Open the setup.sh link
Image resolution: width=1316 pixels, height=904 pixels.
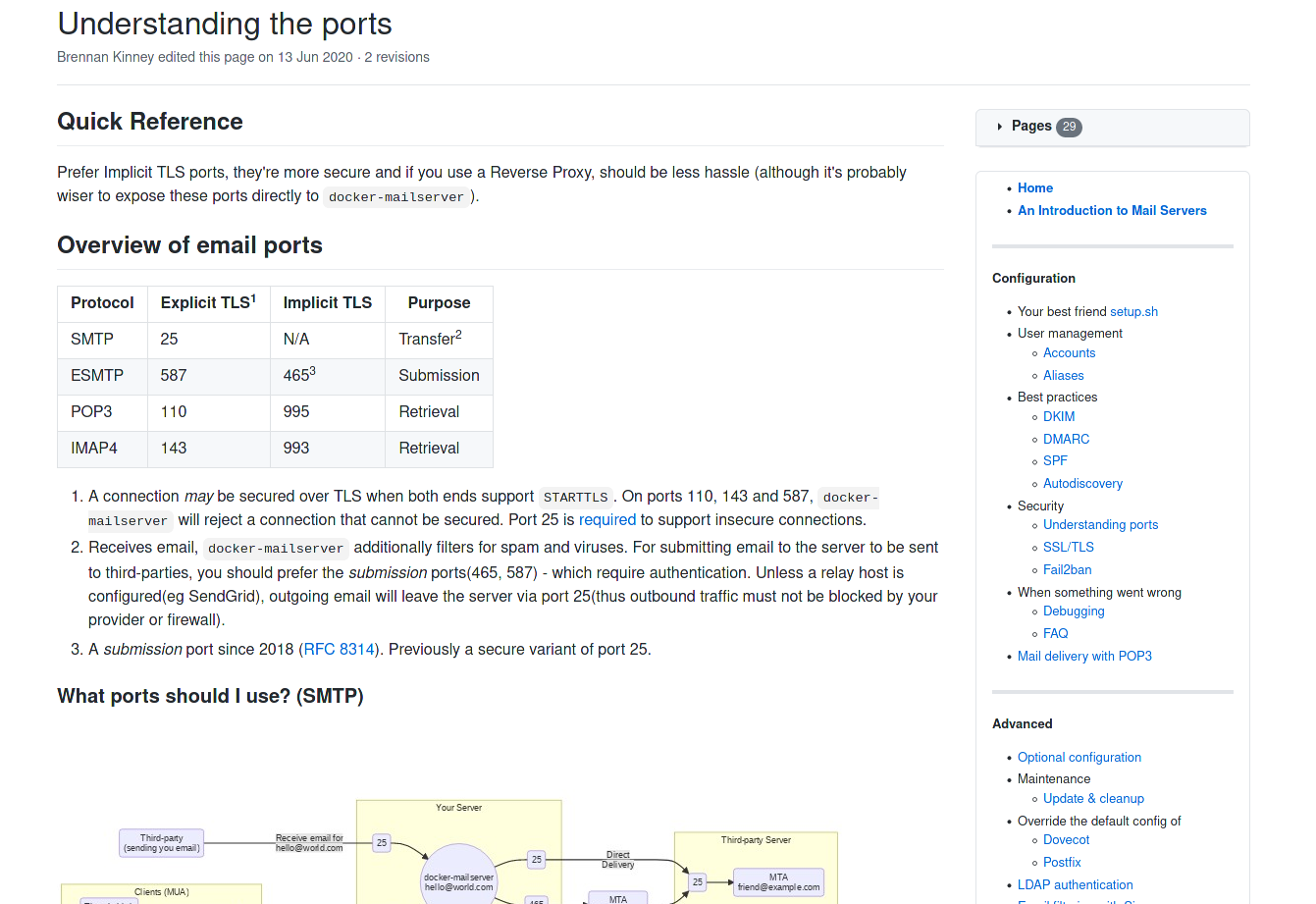[x=1133, y=311]
